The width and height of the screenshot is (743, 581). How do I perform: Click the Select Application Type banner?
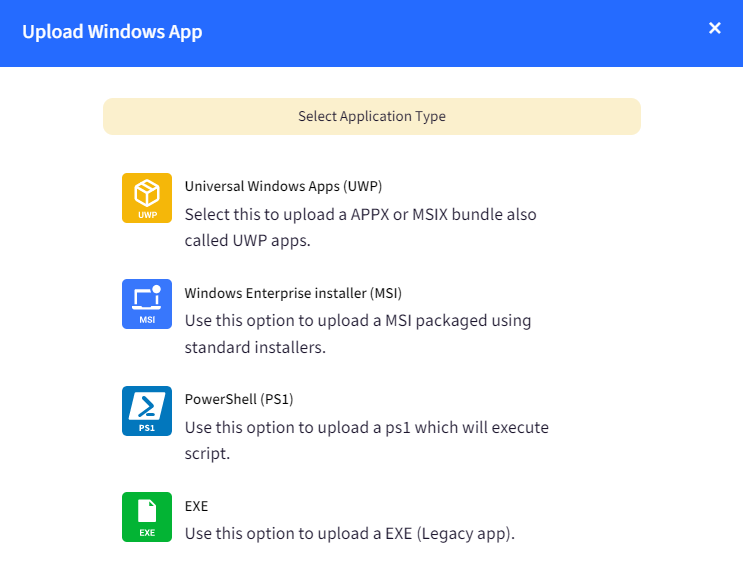[x=372, y=117]
